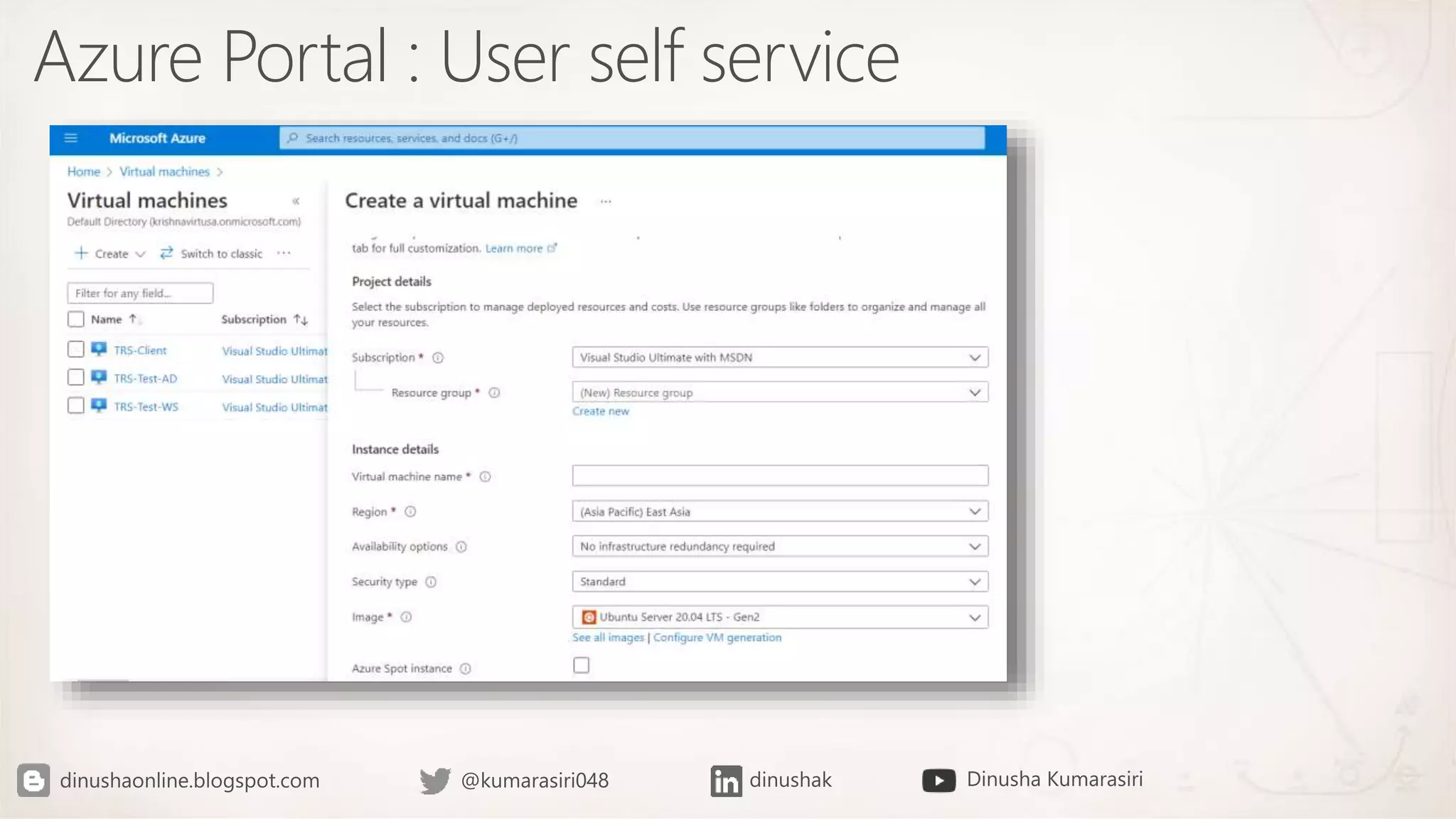Click See all images link
The height and width of the screenshot is (819, 1456).
[608, 638]
